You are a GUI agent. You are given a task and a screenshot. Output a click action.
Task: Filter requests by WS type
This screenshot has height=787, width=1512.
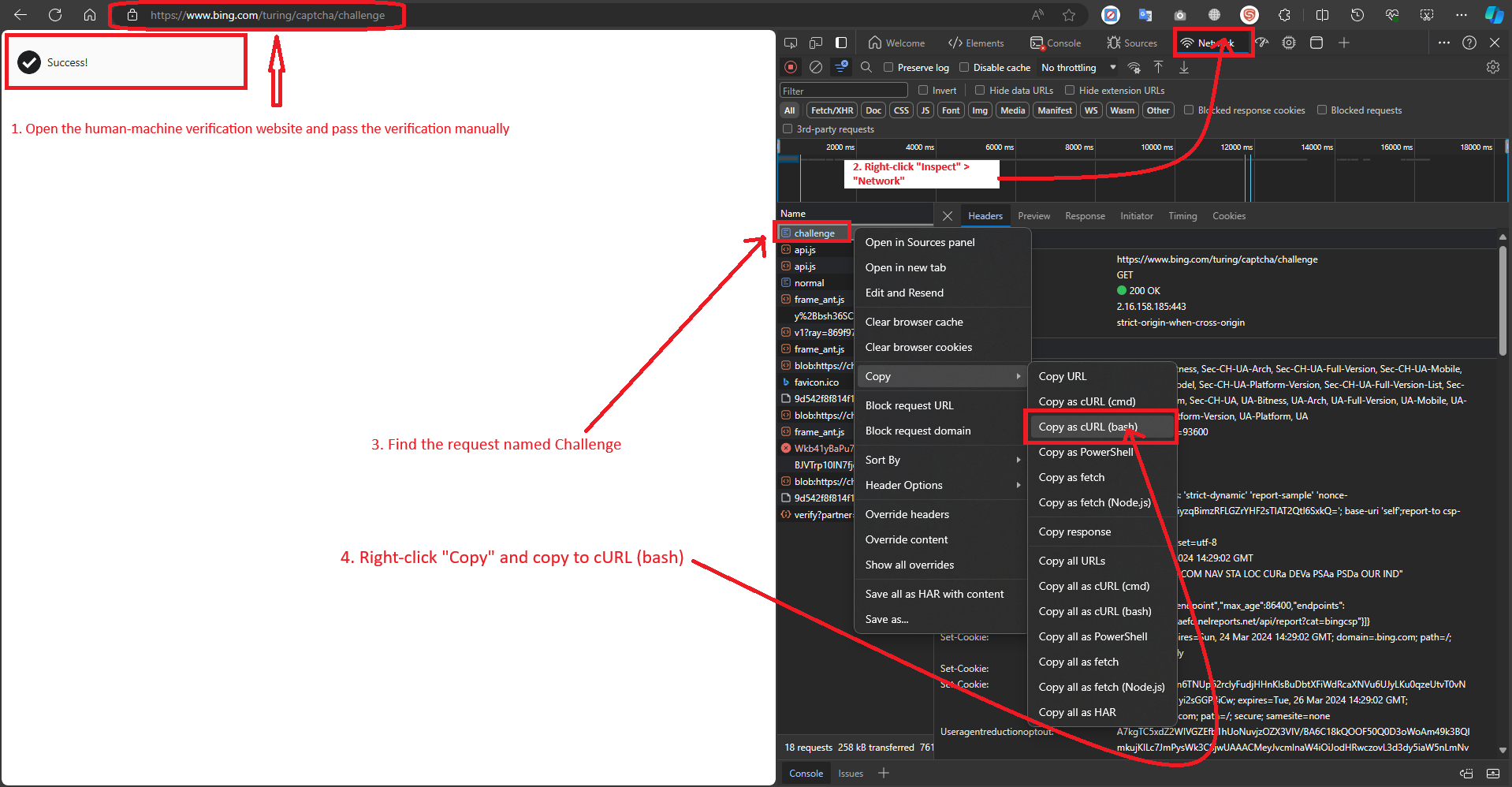click(1091, 110)
